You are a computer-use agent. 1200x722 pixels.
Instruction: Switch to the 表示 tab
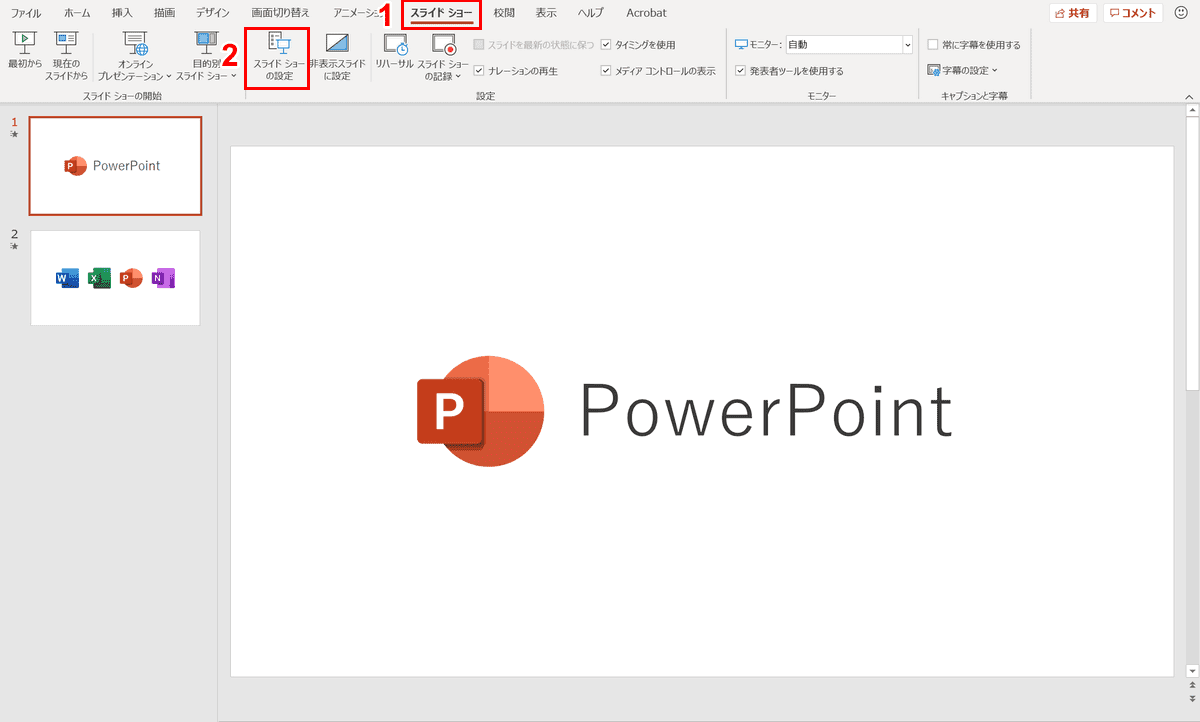coord(546,13)
